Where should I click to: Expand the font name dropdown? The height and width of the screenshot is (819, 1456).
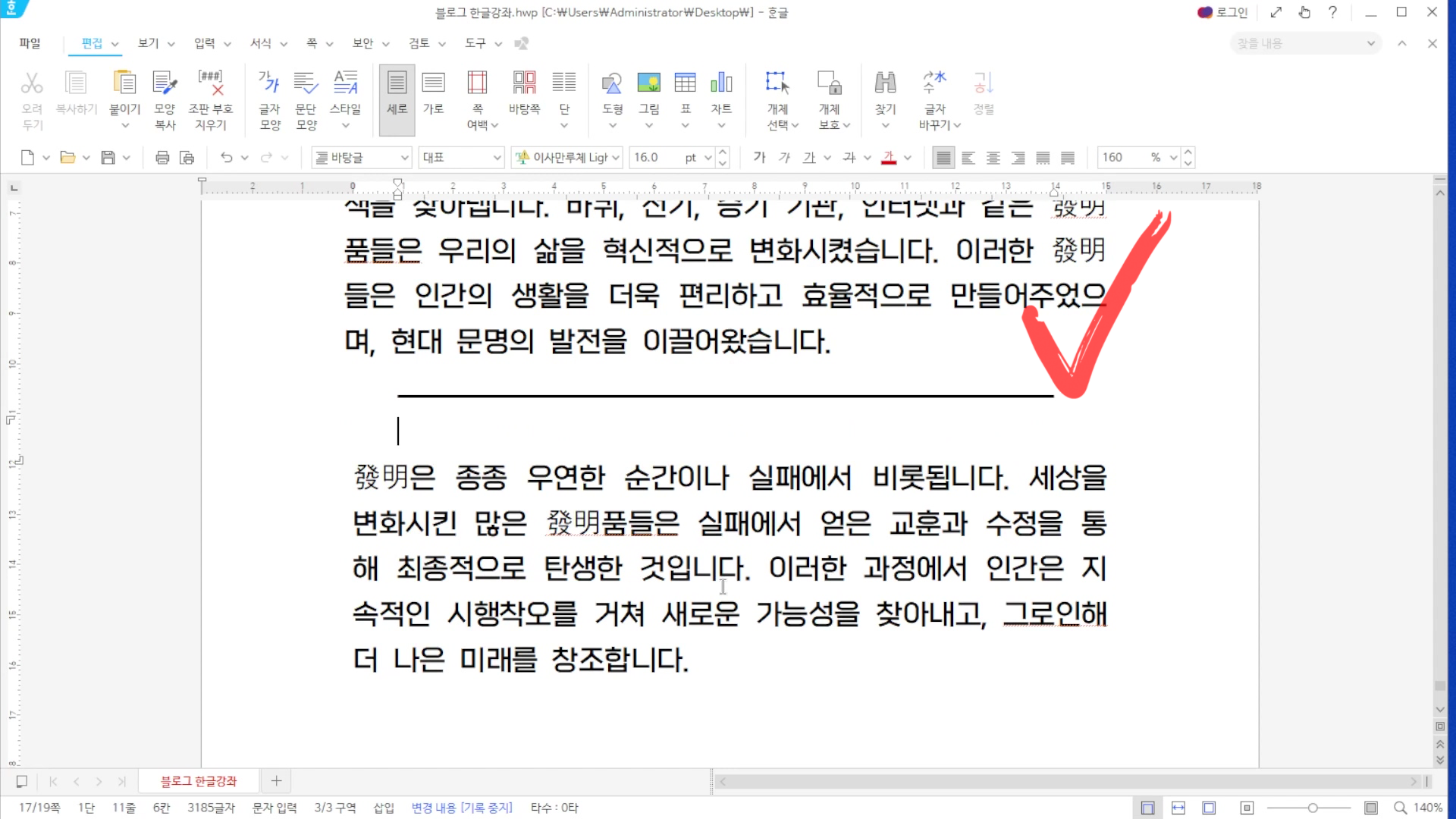click(616, 158)
